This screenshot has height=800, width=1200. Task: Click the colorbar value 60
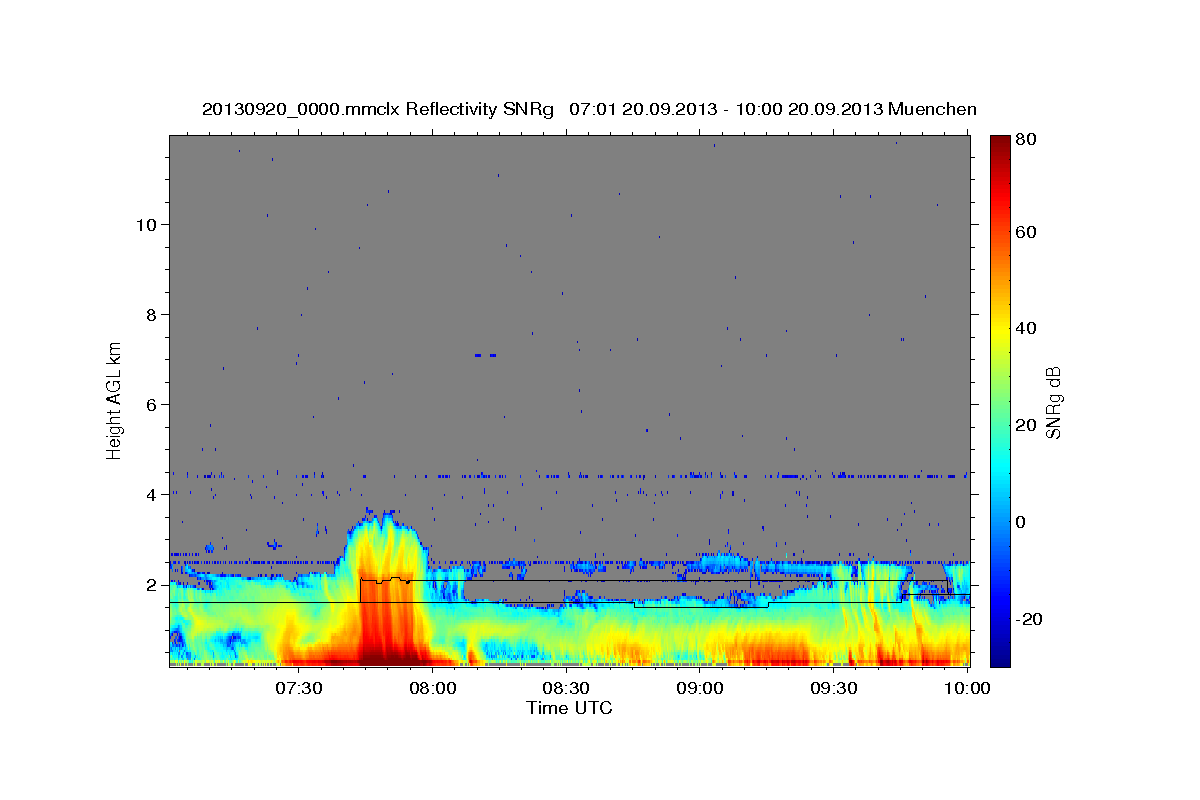pos(1025,232)
